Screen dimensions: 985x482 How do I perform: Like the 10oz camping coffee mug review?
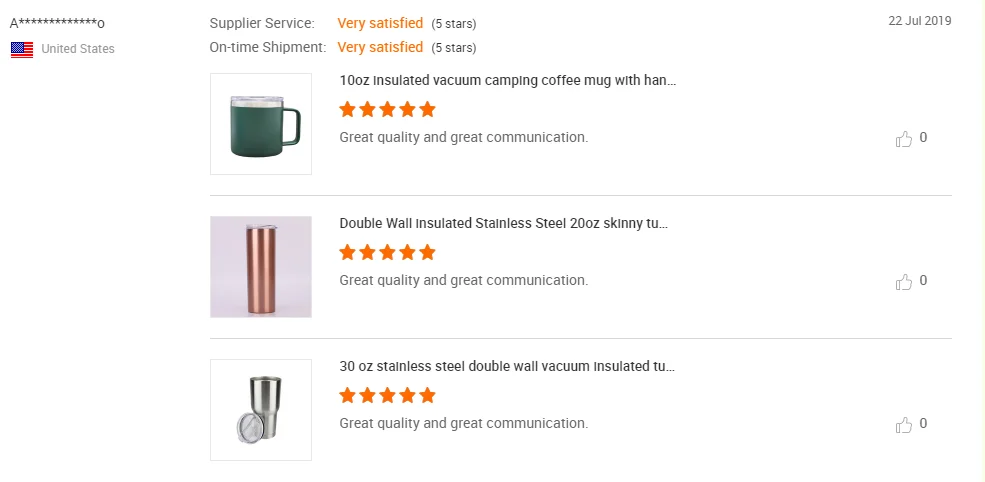903,138
